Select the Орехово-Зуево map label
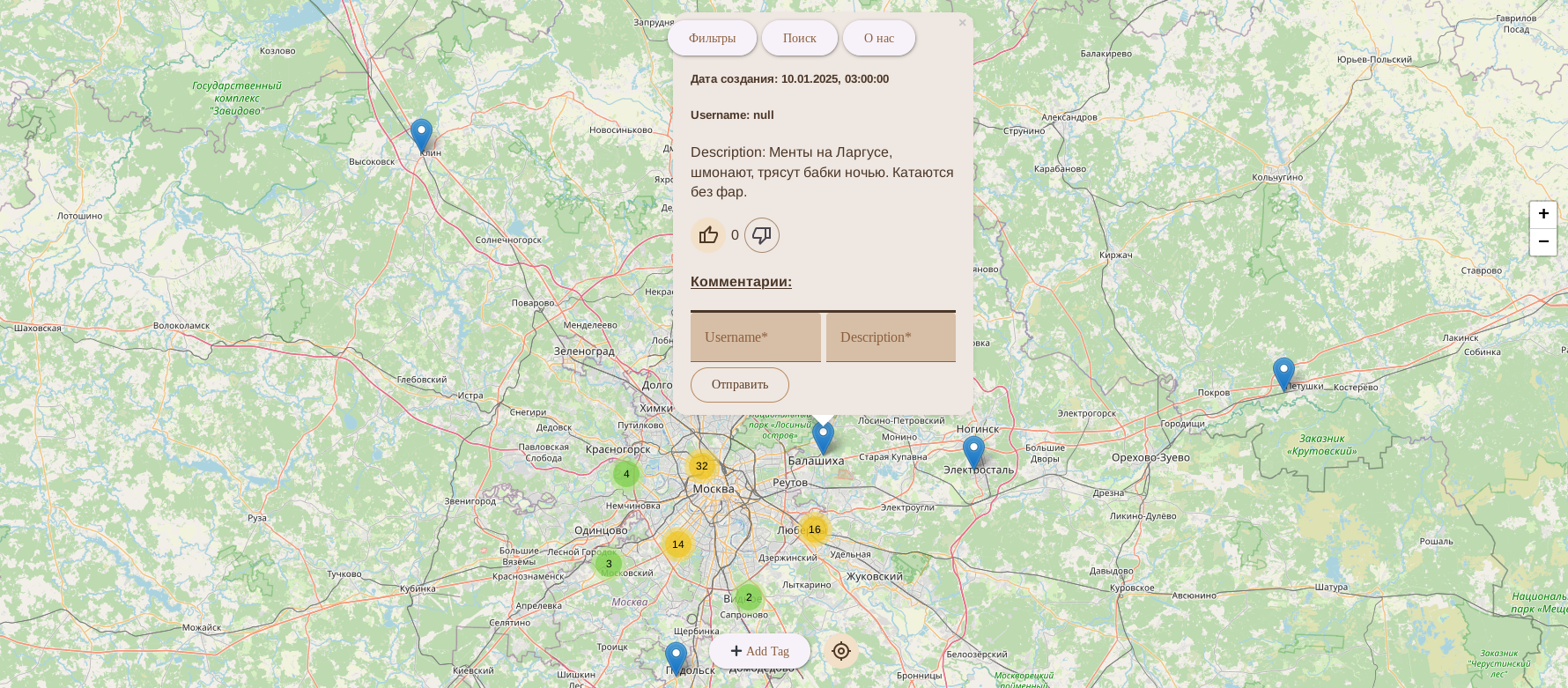 [x=1150, y=457]
